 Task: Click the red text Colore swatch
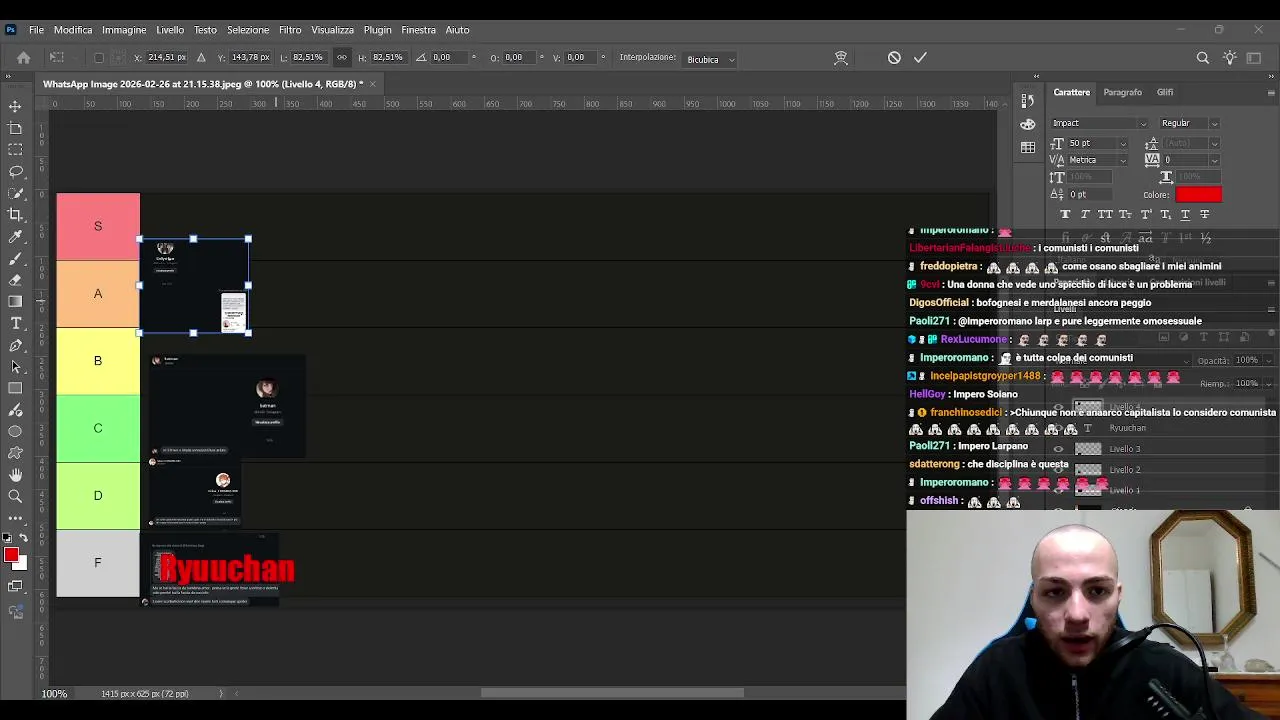click(x=1198, y=195)
